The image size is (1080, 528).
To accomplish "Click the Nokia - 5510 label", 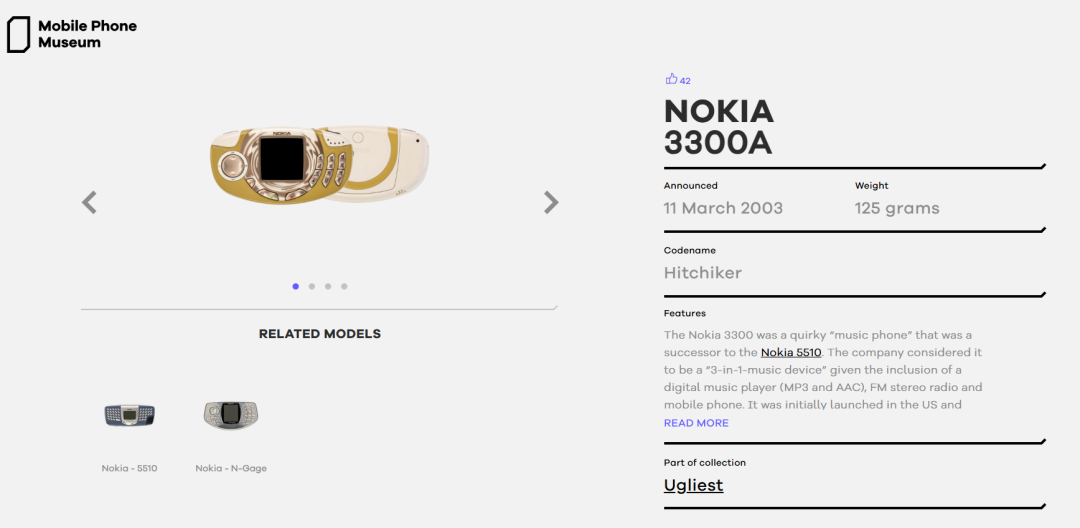I will (129, 469).
